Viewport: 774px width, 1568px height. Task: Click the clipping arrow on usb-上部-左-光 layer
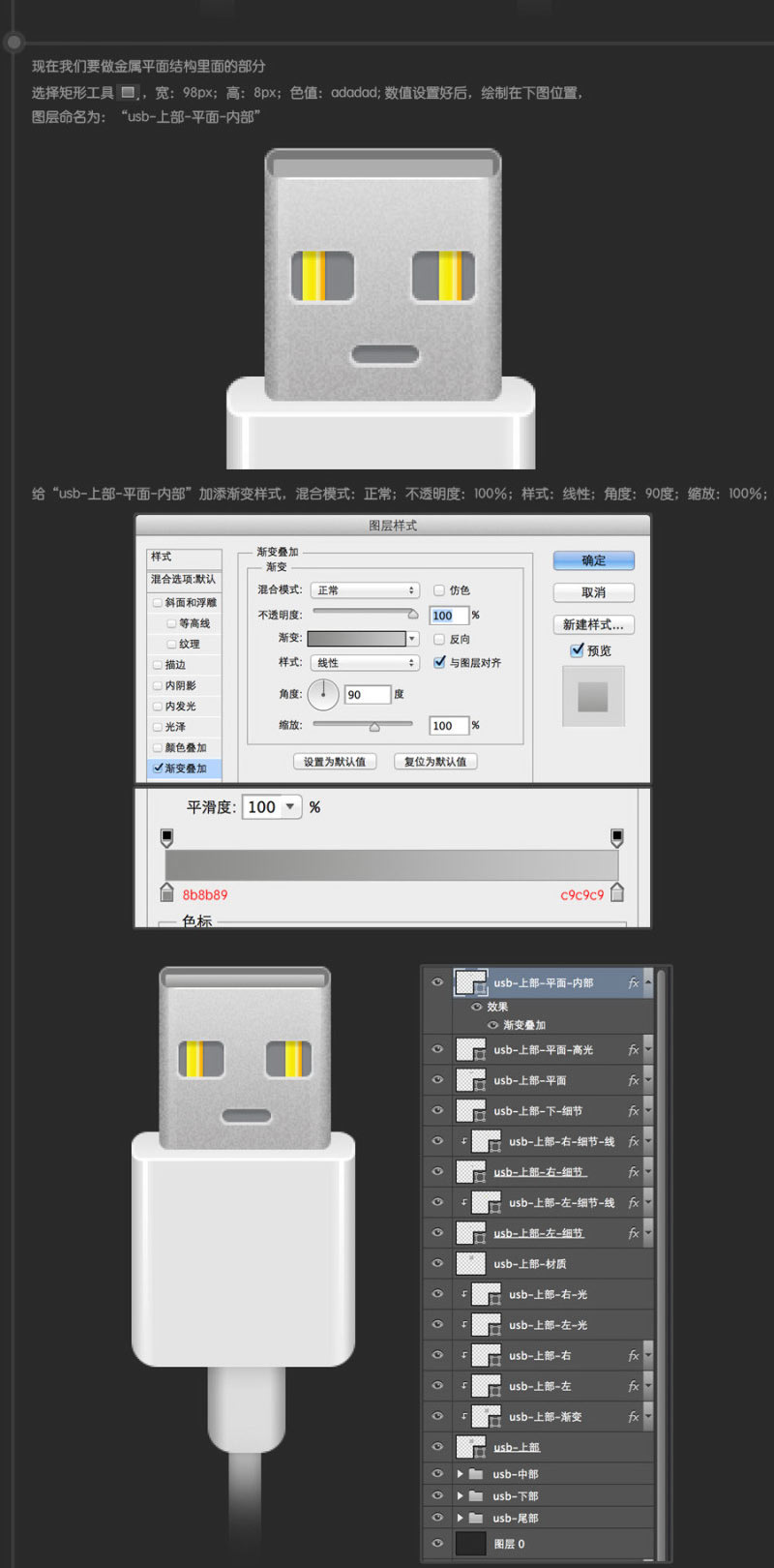(x=464, y=1325)
